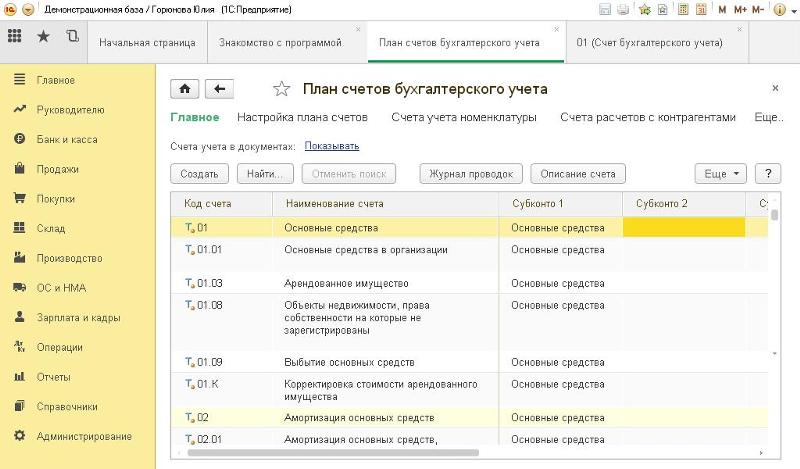Open the Настройка плана счетов link
Screen dimensions: 800x469
click(x=302, y=117)
